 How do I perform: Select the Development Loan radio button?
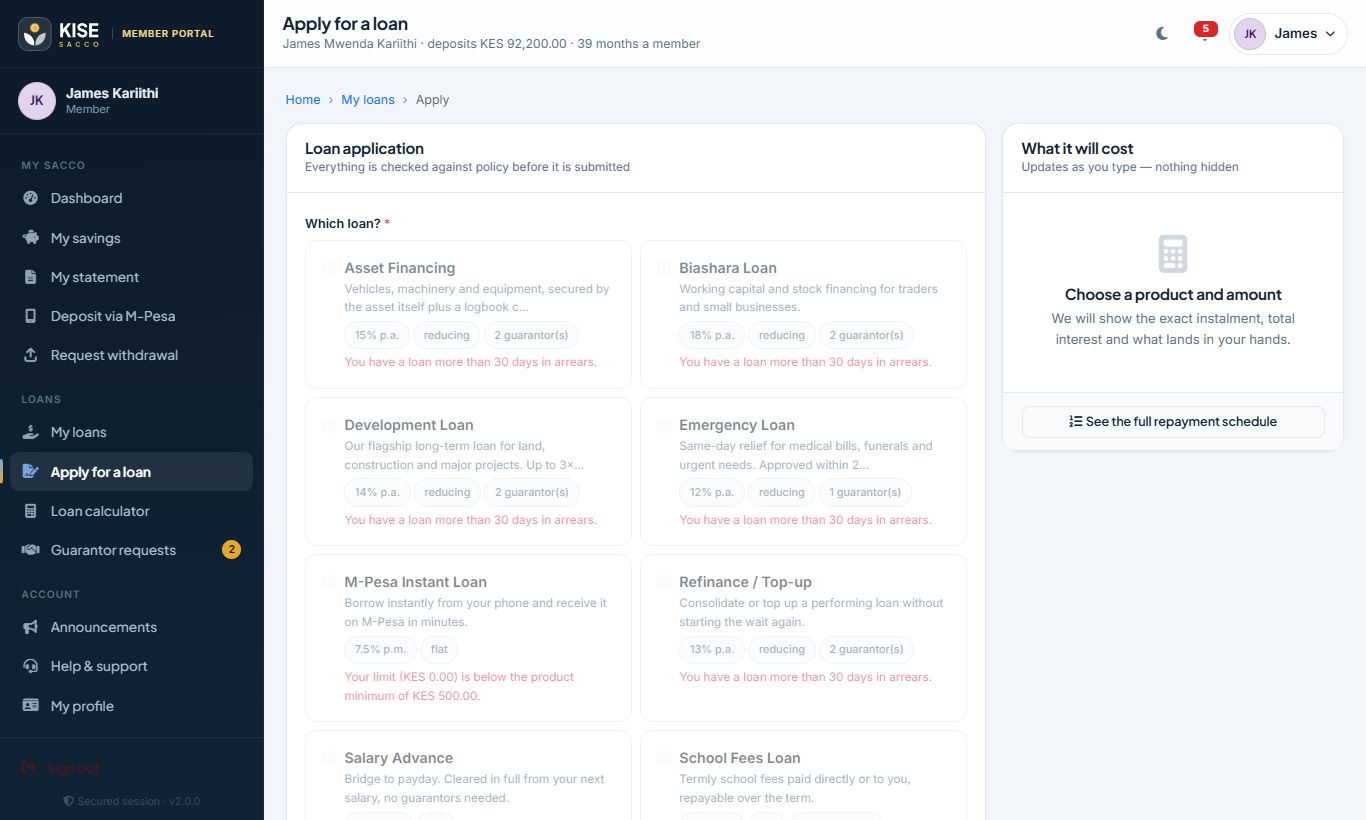pyautogui.click(x=329, y=425)
